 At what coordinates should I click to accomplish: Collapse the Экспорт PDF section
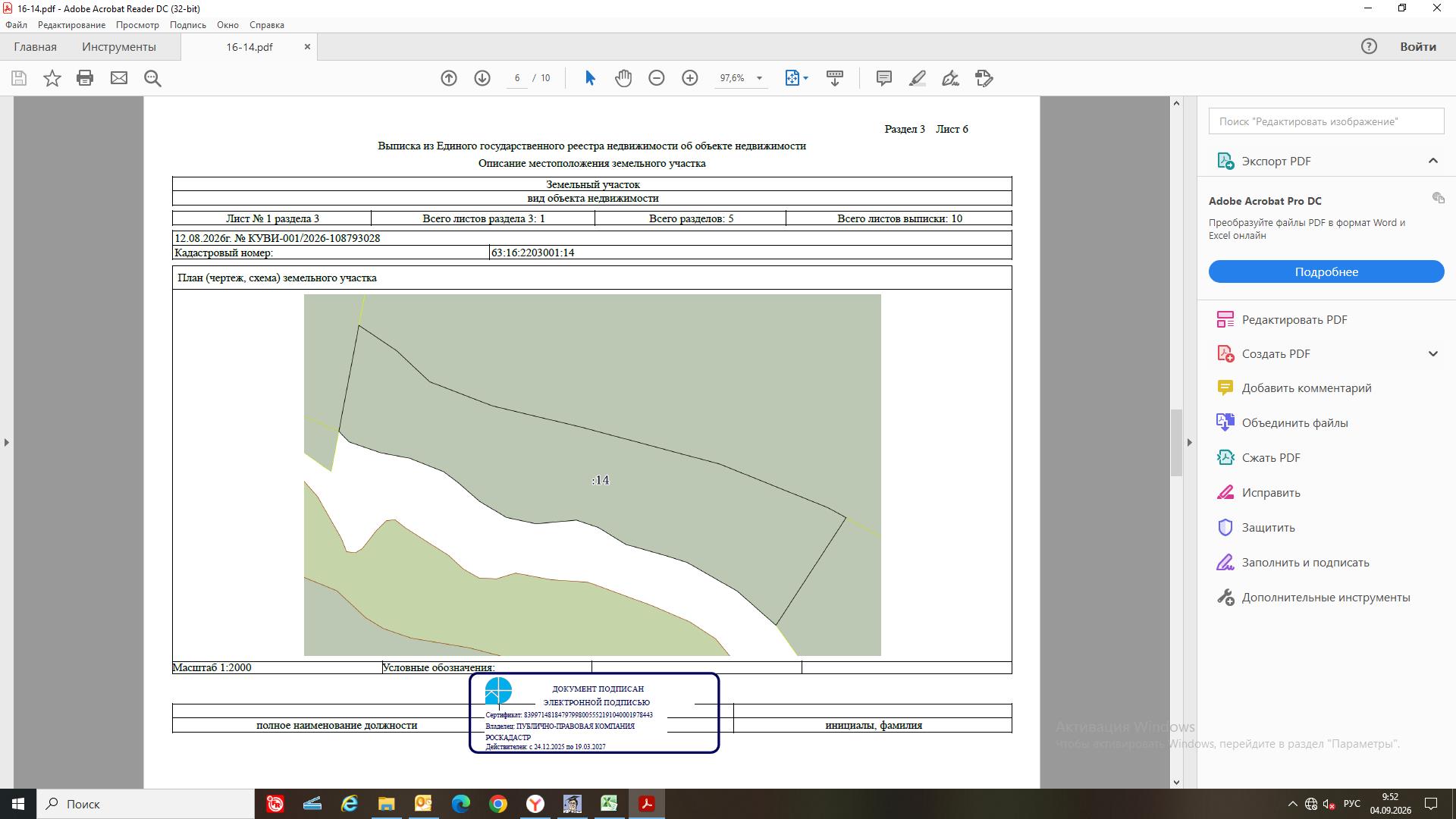tap(1432, 161)
